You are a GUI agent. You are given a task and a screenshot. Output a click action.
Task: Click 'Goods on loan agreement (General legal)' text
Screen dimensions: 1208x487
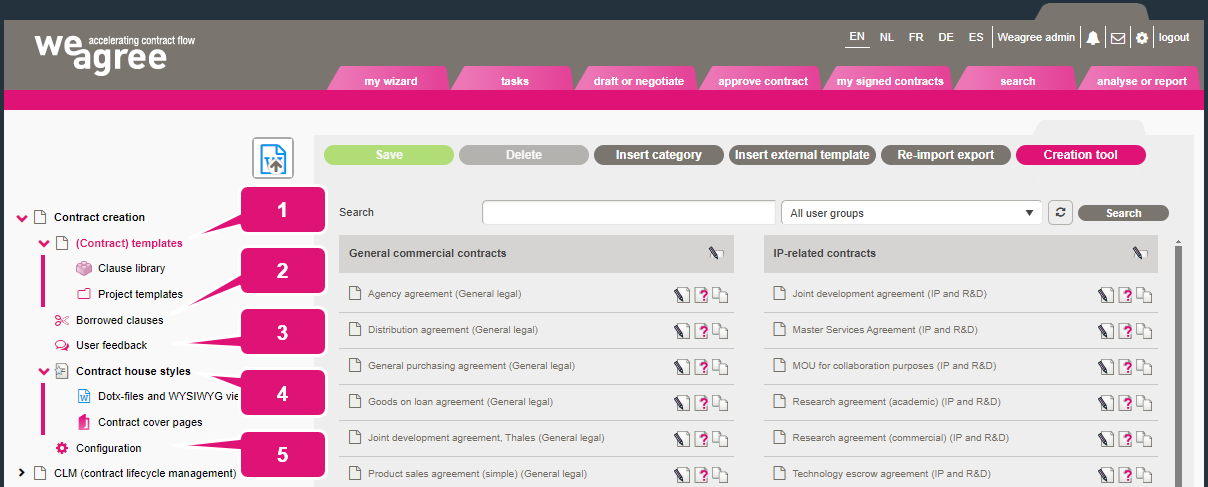tap(460, 402)
